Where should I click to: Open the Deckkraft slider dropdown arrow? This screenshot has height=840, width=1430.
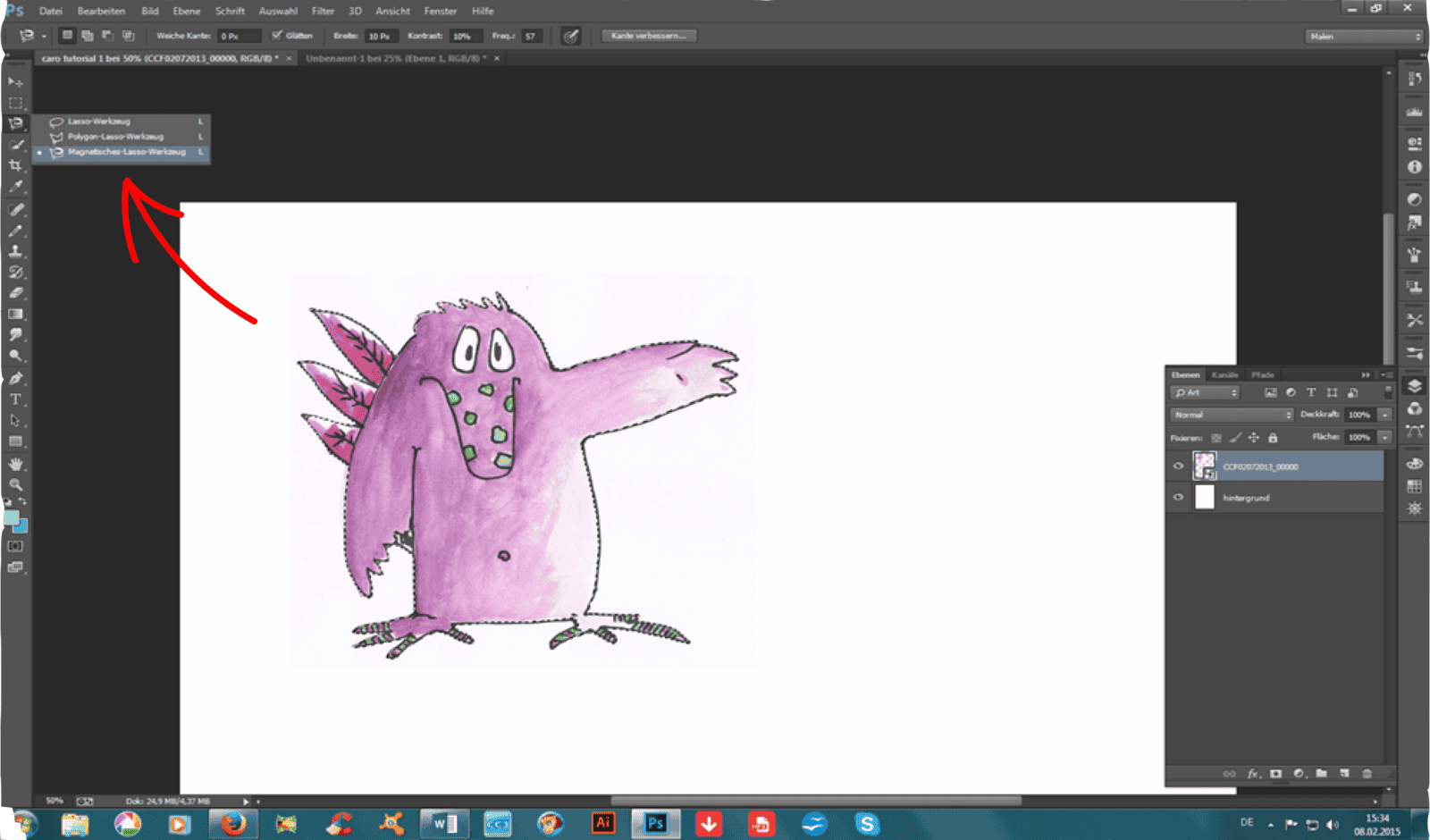(1385, 415)
